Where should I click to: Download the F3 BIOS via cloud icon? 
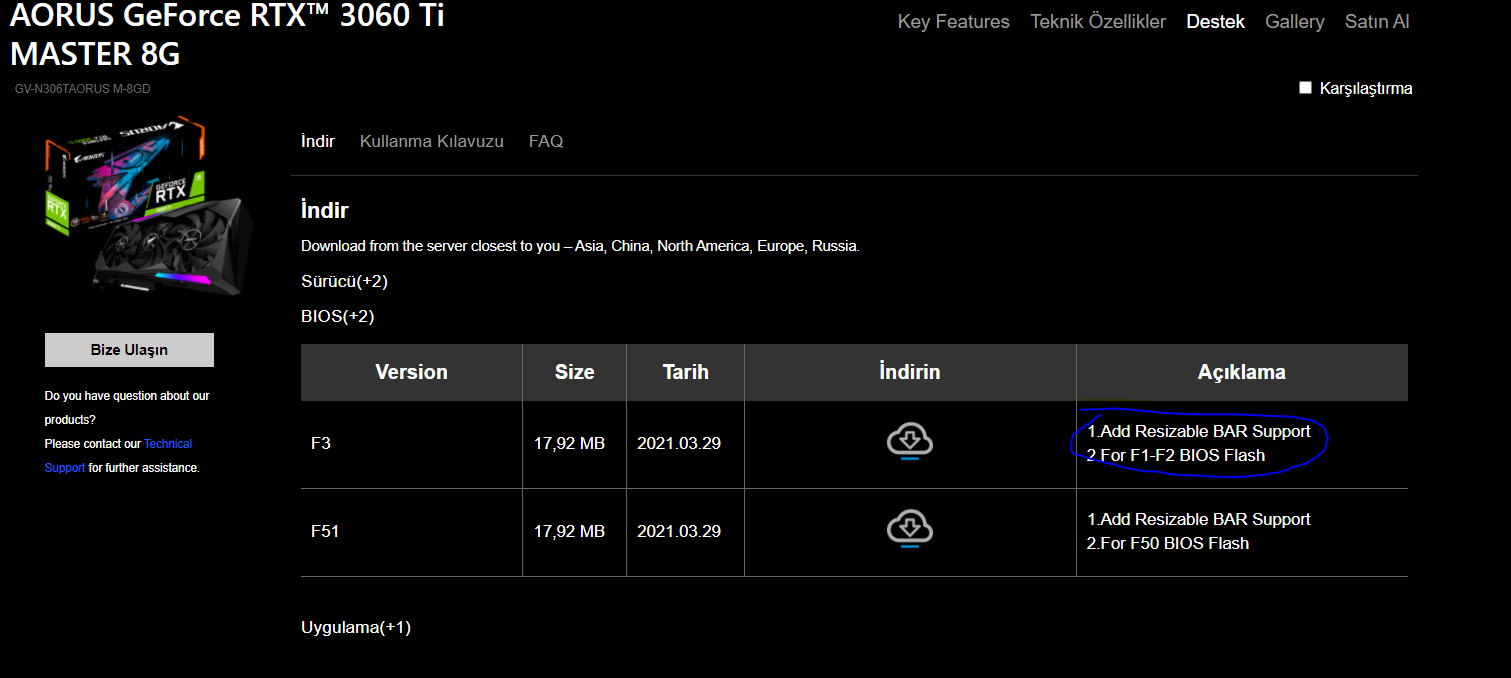coord(910,442)
